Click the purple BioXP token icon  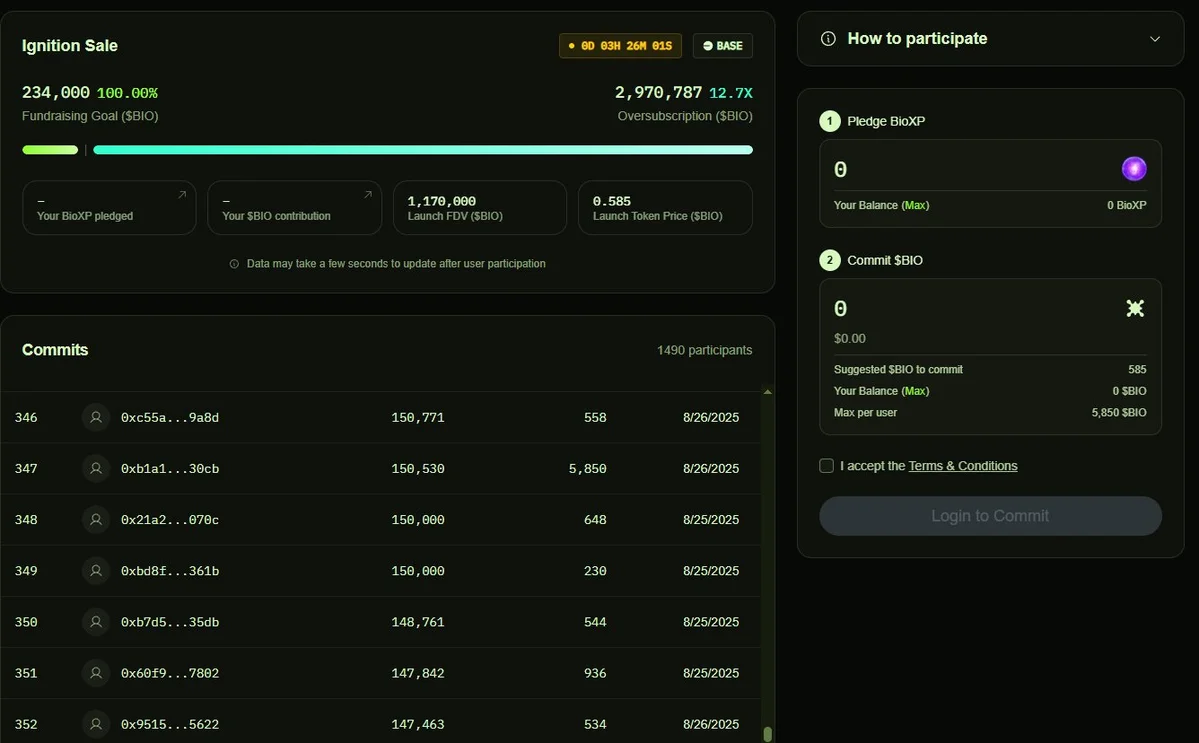[x=1134, y=169]
